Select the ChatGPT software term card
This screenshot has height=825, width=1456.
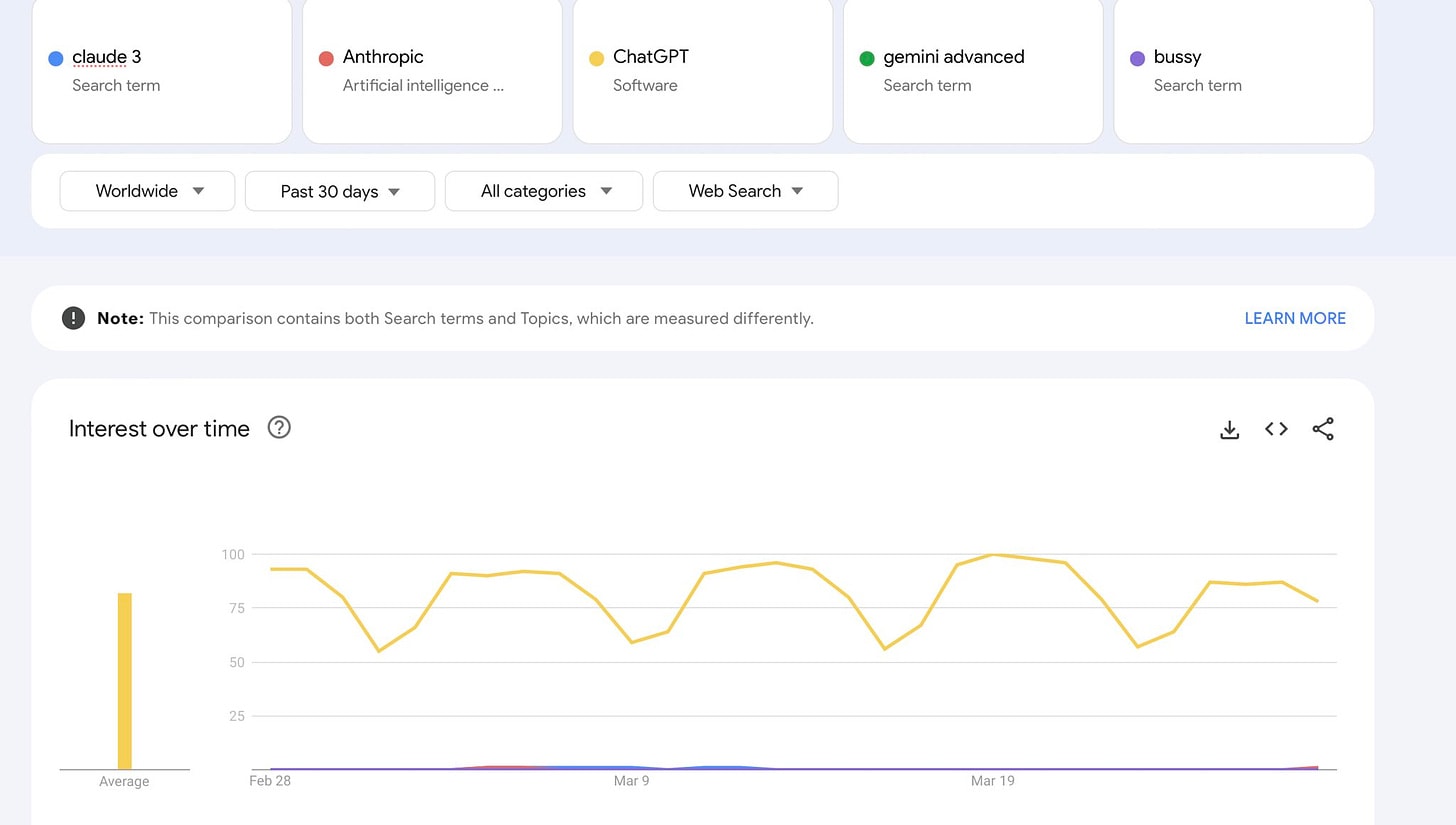[702, 70]
